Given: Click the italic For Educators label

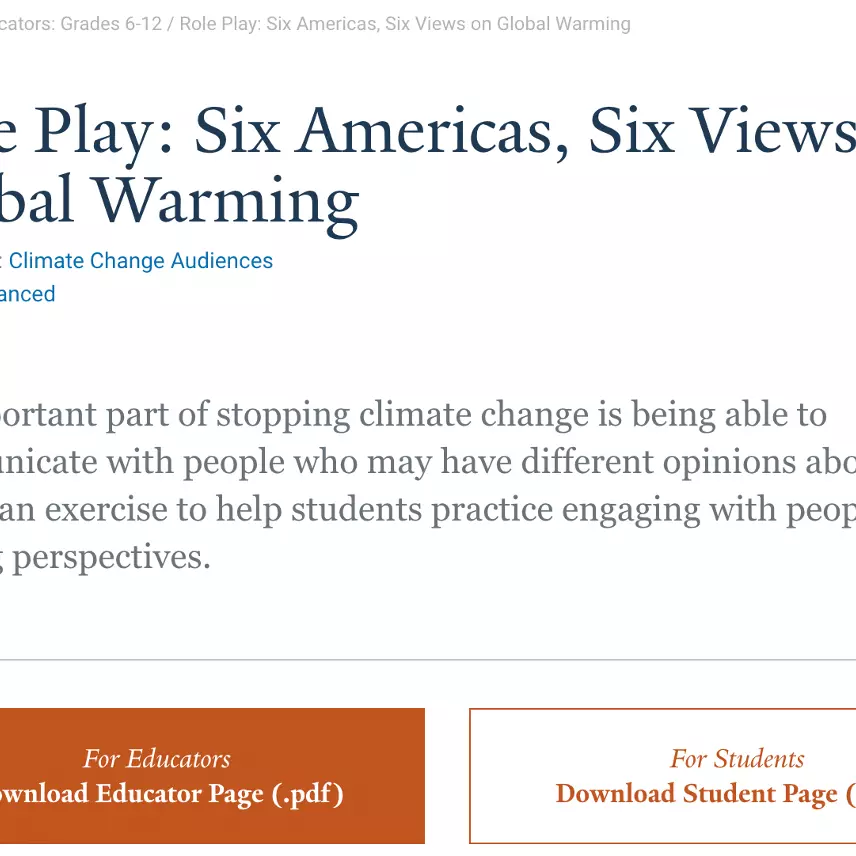Looking at the screenshot, I should click(157, 759).
